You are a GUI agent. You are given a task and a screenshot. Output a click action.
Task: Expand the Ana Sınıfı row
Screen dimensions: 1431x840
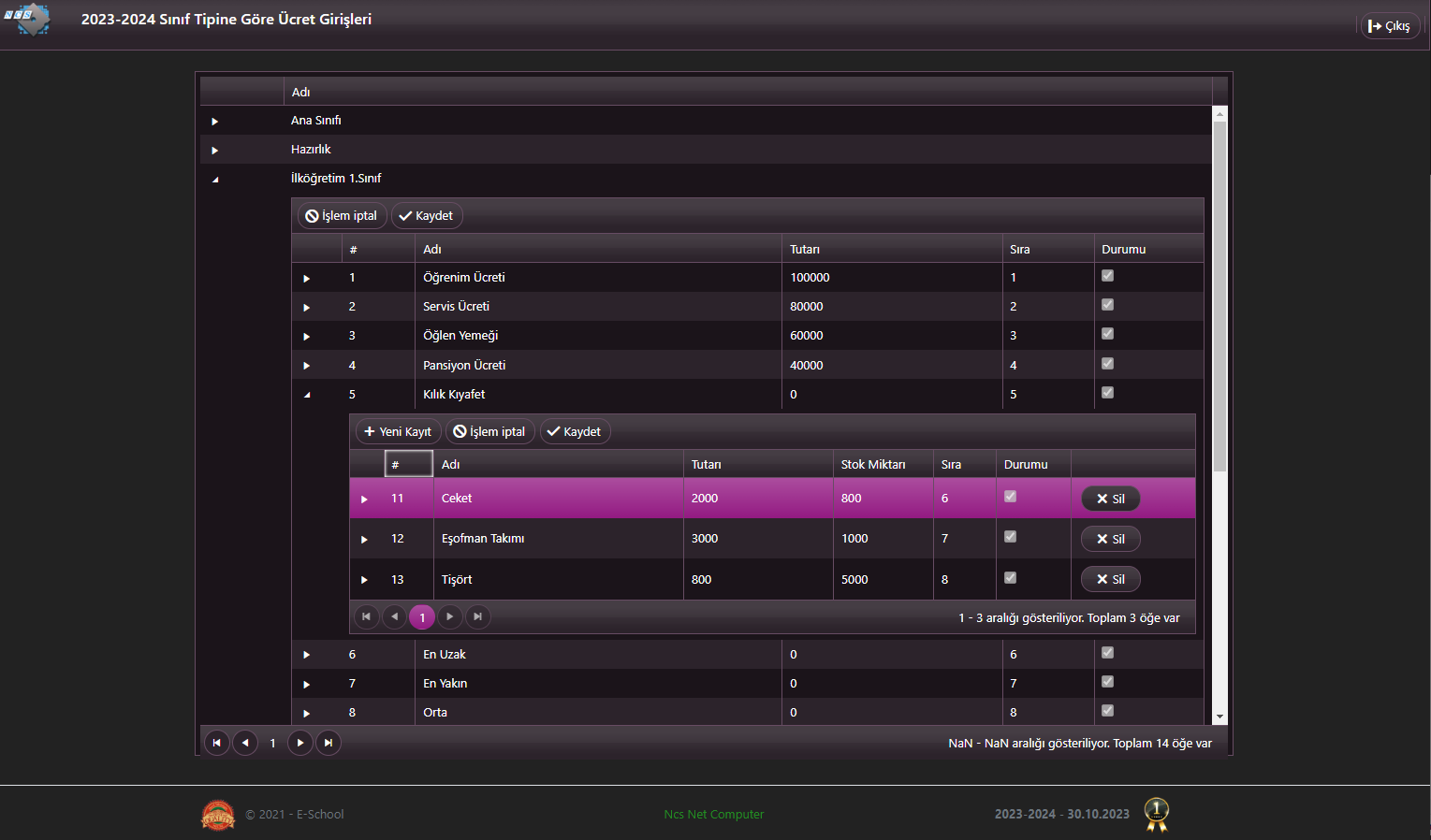214,122
